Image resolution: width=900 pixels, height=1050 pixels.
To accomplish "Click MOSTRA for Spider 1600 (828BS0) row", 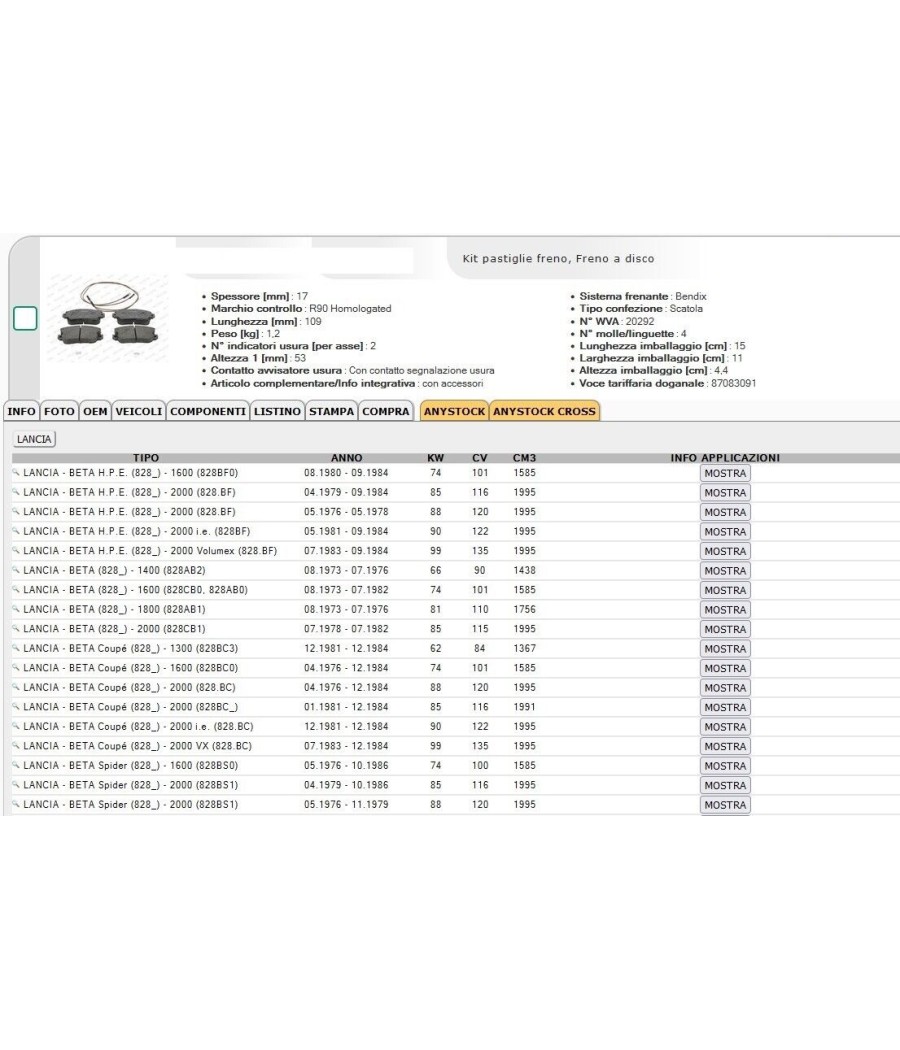I will (725, 765).
